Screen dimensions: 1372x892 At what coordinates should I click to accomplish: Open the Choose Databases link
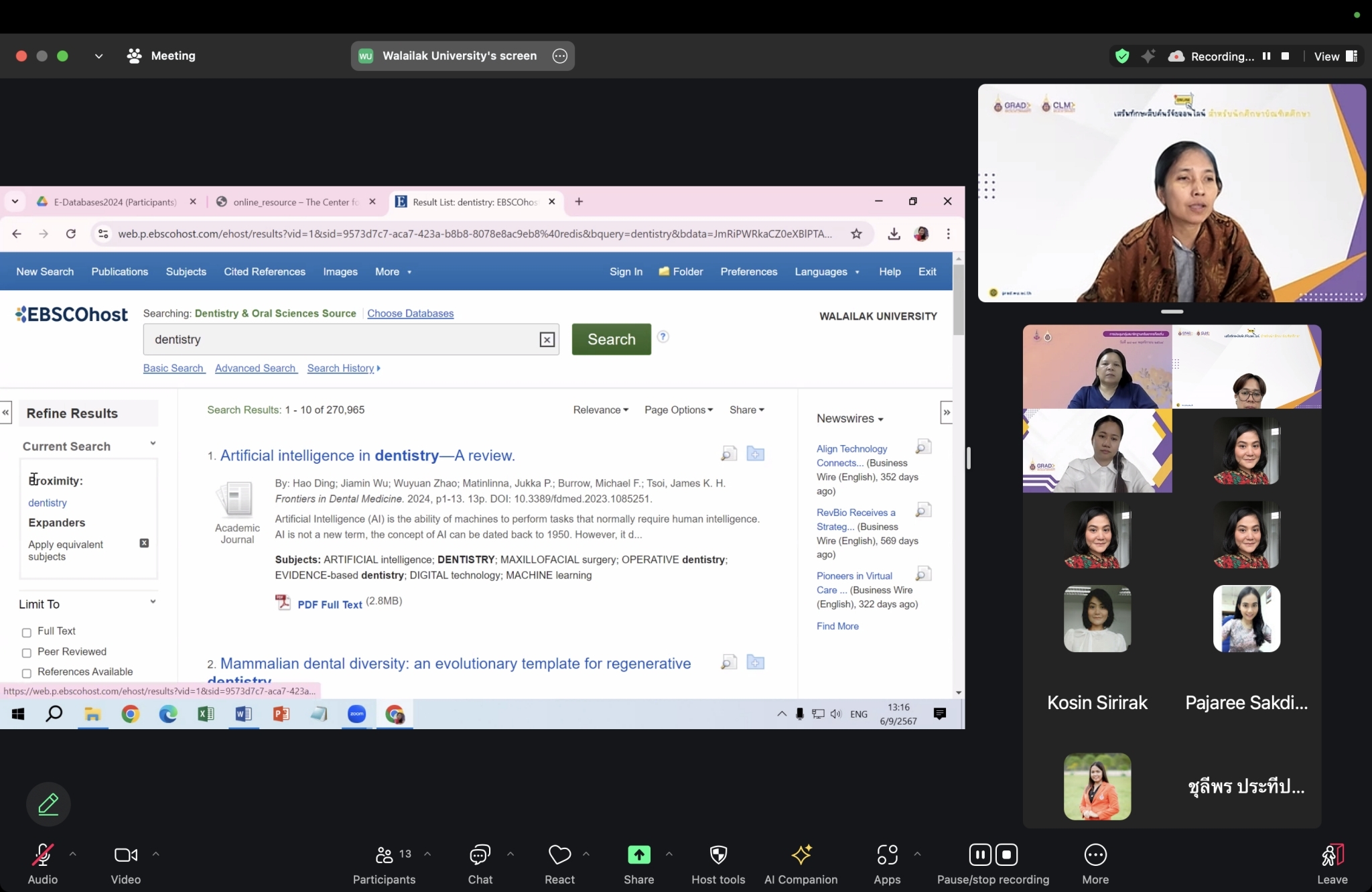click(410, 314)
